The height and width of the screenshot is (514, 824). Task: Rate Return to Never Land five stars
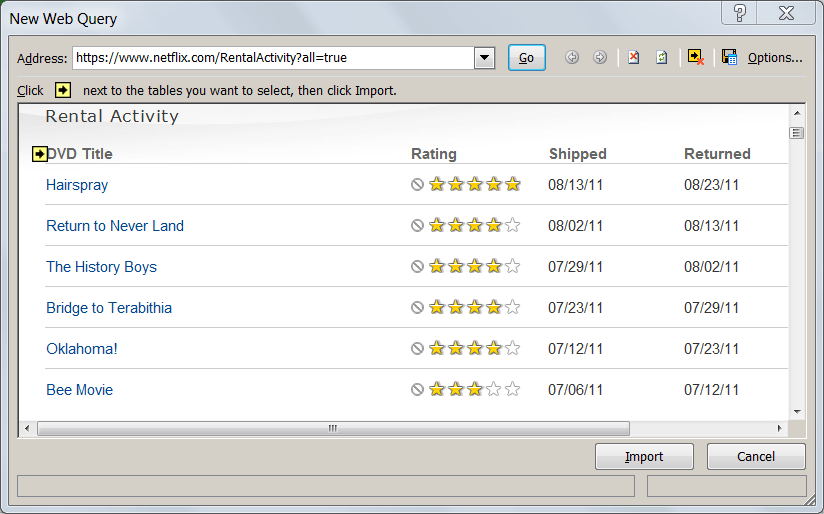coord(512,225)
